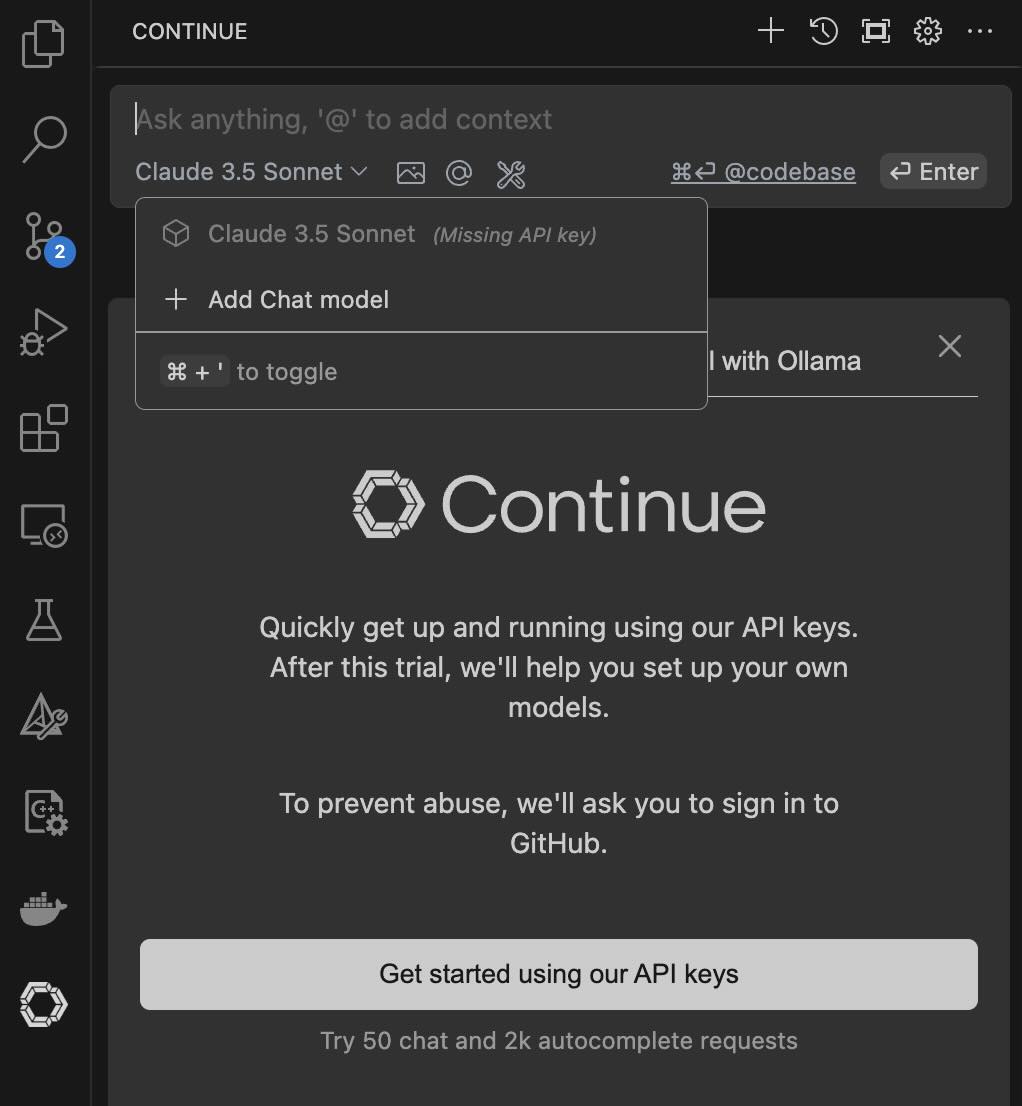Switch to the tab ending in 'with Ollama'
1022x1106 pixels.
785,361
